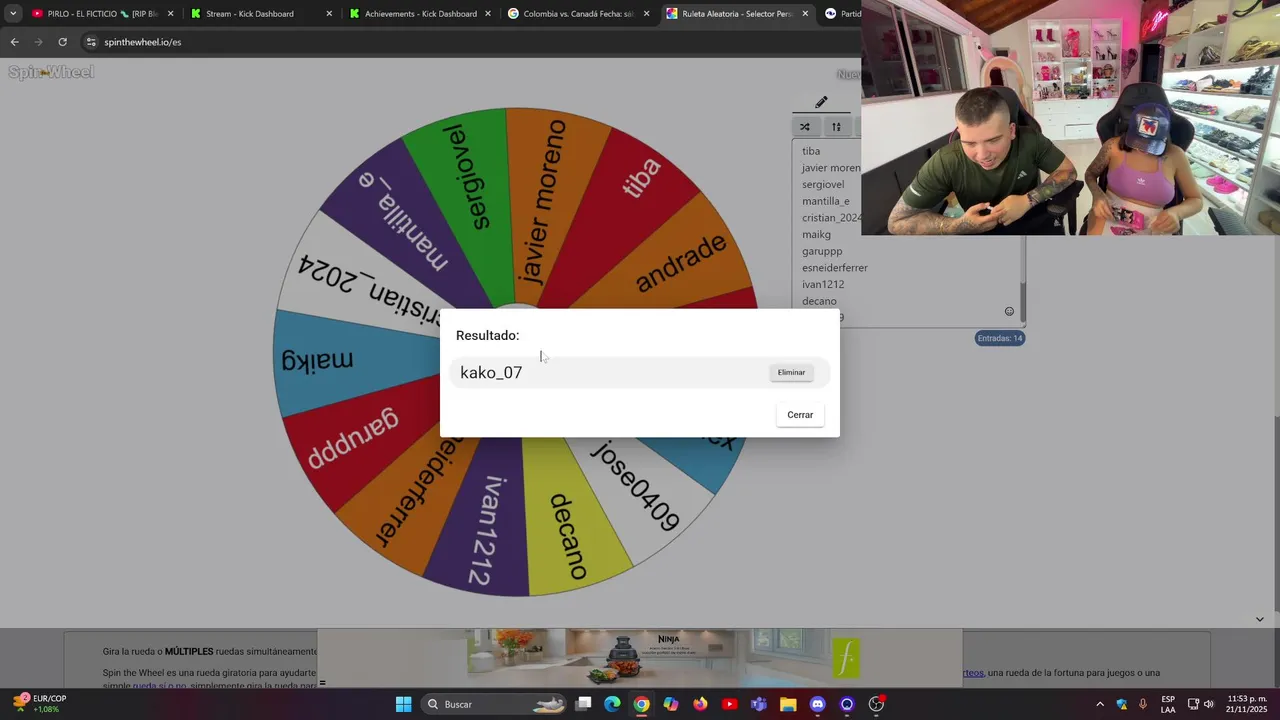Click the mantilla_e entry in the list

(826, 201)
